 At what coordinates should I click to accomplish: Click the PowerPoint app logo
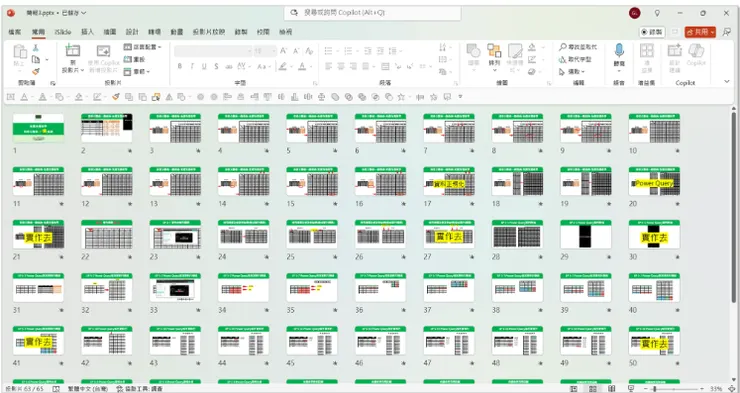tap(11, 13)
